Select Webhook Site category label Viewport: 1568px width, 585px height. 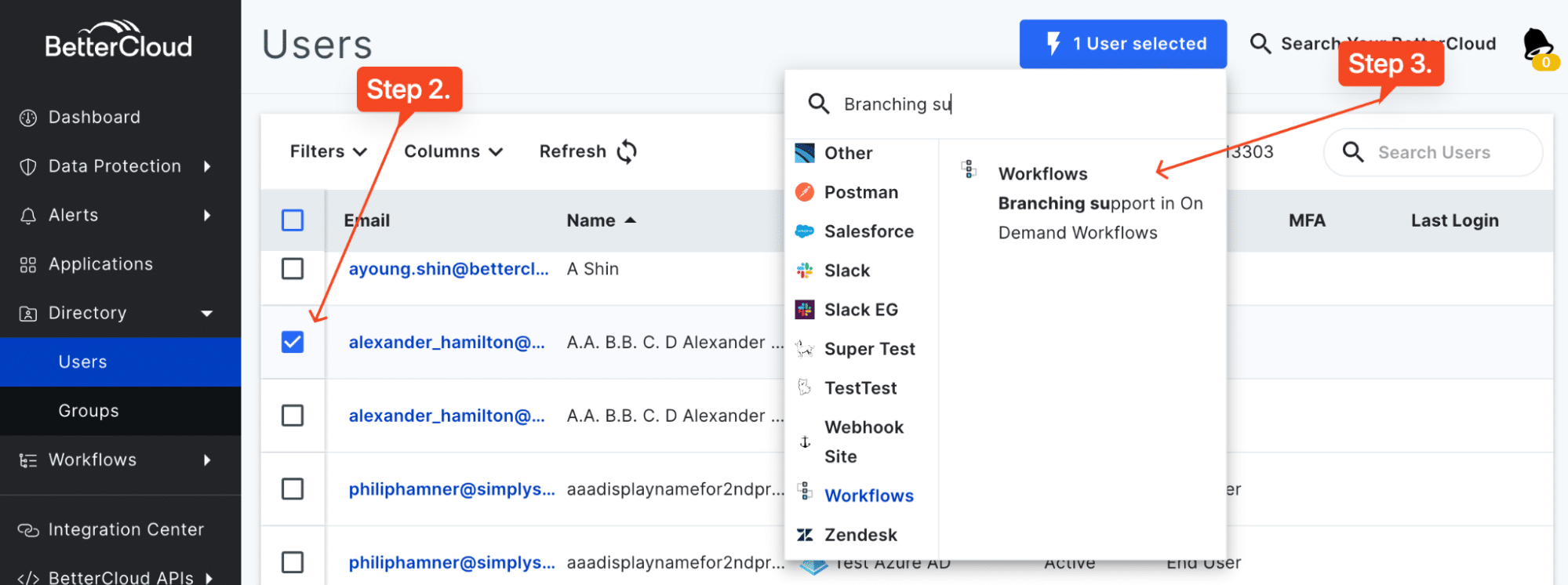click(x=864, y=442)
